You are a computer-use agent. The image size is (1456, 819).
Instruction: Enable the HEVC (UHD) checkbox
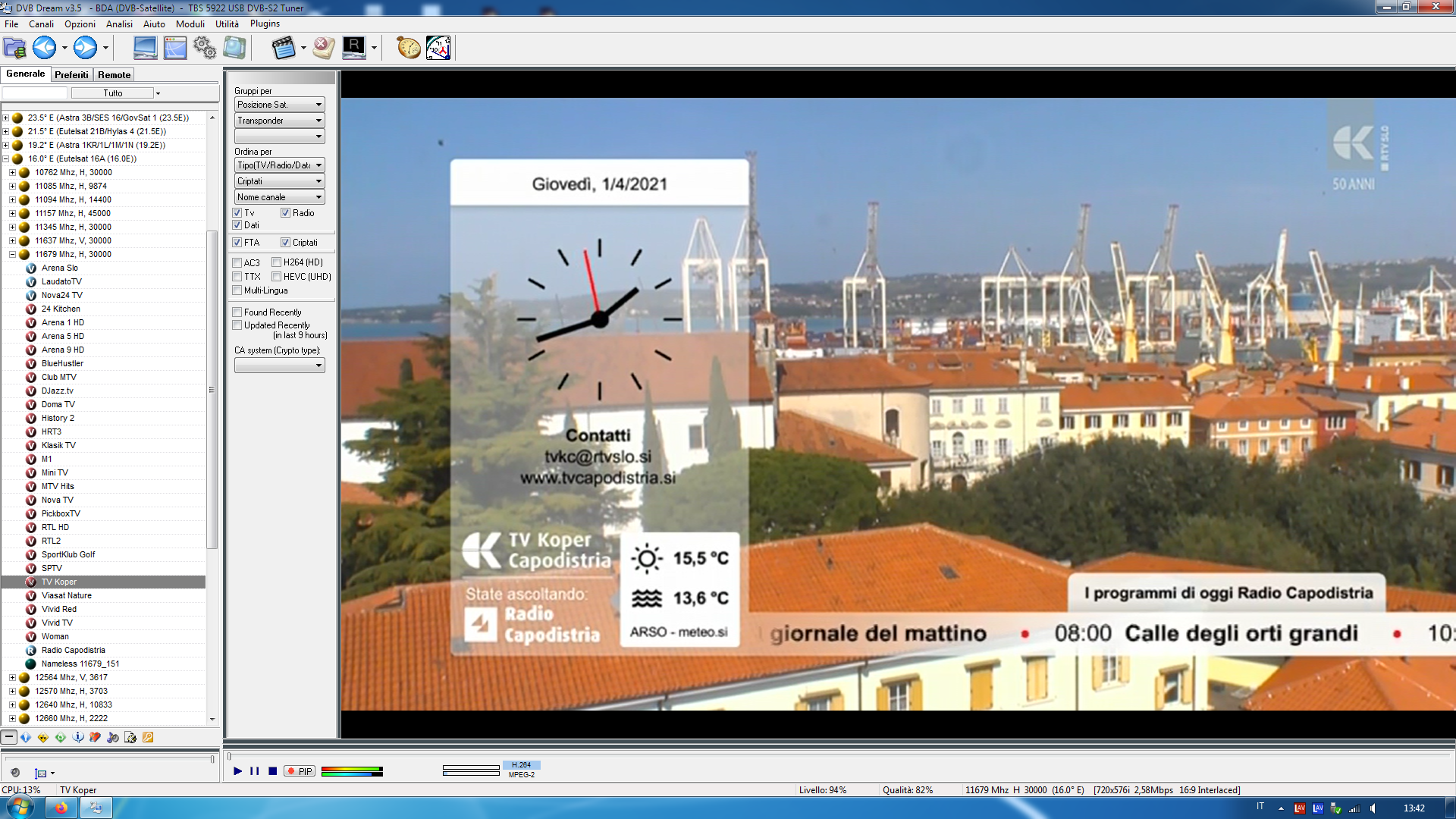(x=277, y=277)
